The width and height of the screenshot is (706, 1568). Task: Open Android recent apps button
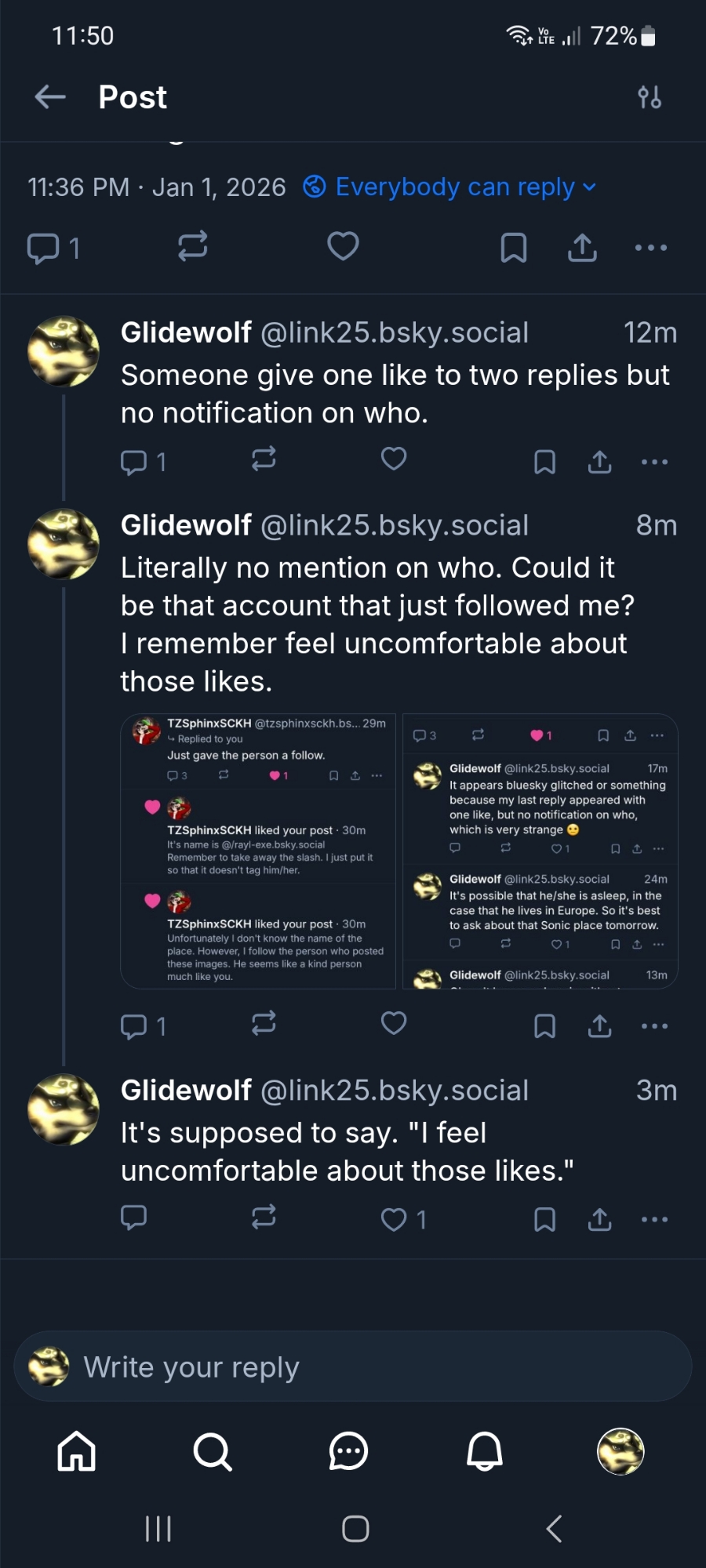(158, 1529)
